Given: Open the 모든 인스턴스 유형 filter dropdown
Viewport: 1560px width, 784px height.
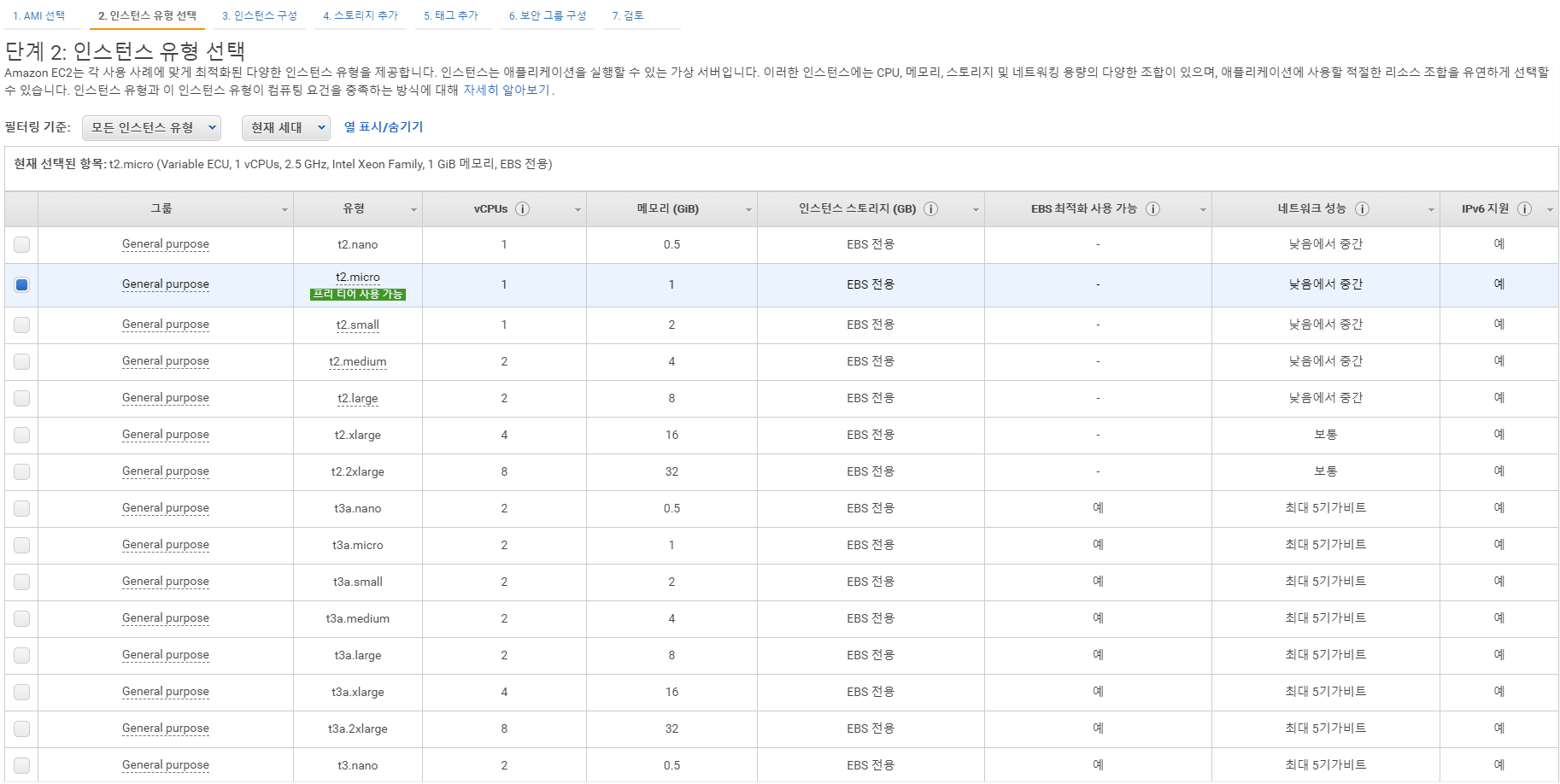Looking at the screenshot, I should tap(152, 128).
